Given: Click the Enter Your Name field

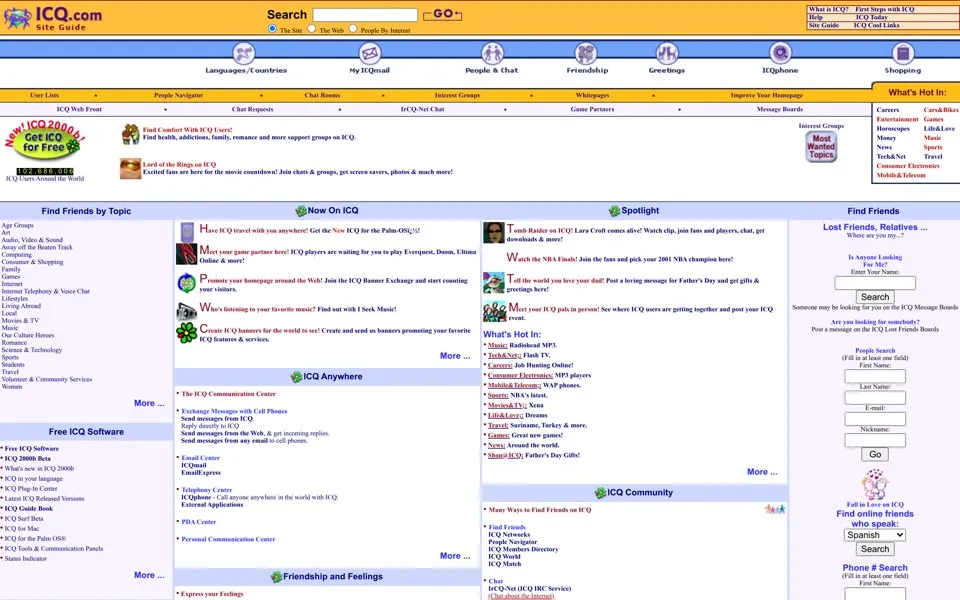Looking at the screenshot, I should (x=875, y=282).
